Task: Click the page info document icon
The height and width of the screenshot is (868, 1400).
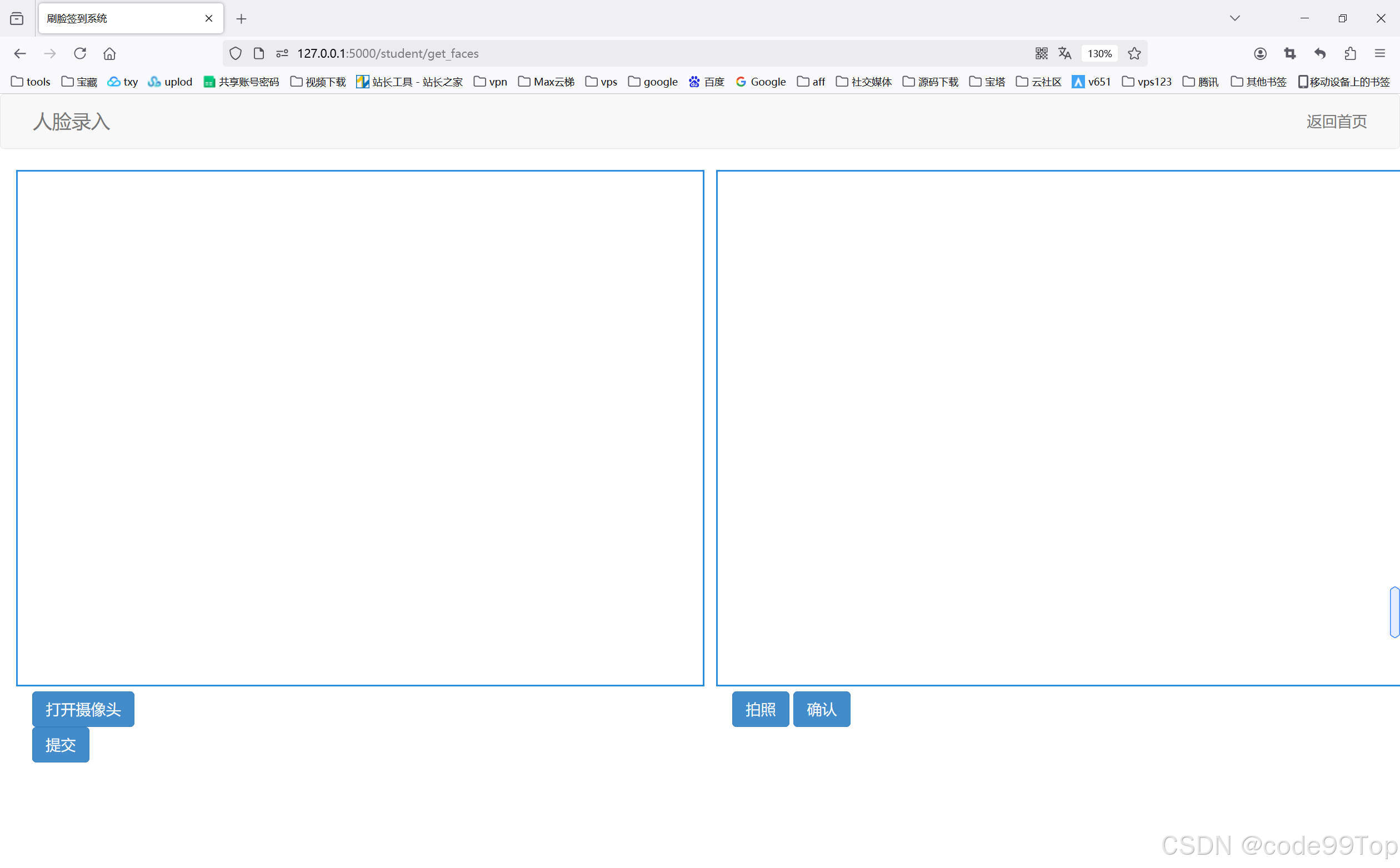Action: pyautogui.click(x=259, y=53)
